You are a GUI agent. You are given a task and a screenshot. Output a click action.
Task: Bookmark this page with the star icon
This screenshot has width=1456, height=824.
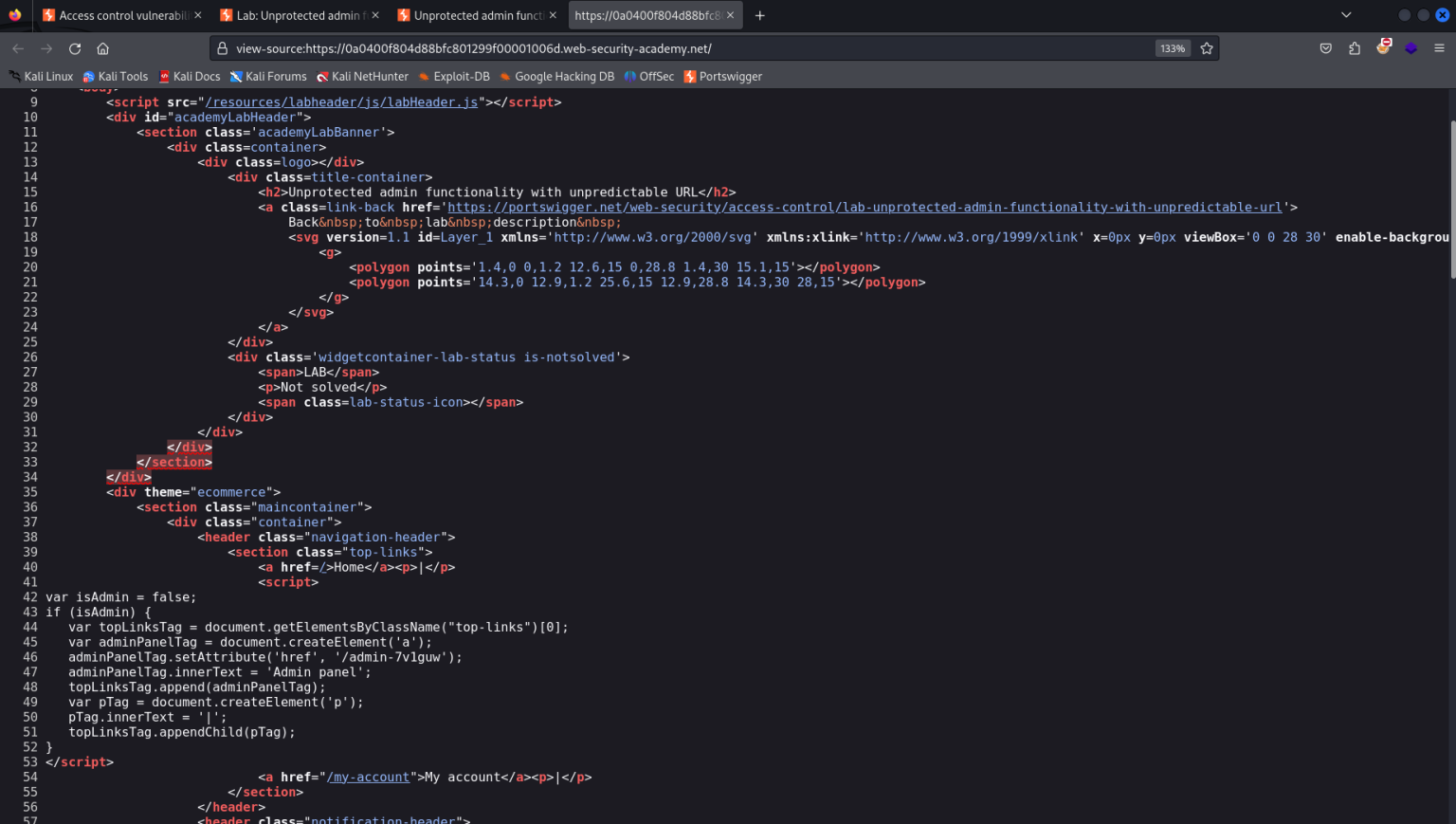click(x=1207, y=48)
